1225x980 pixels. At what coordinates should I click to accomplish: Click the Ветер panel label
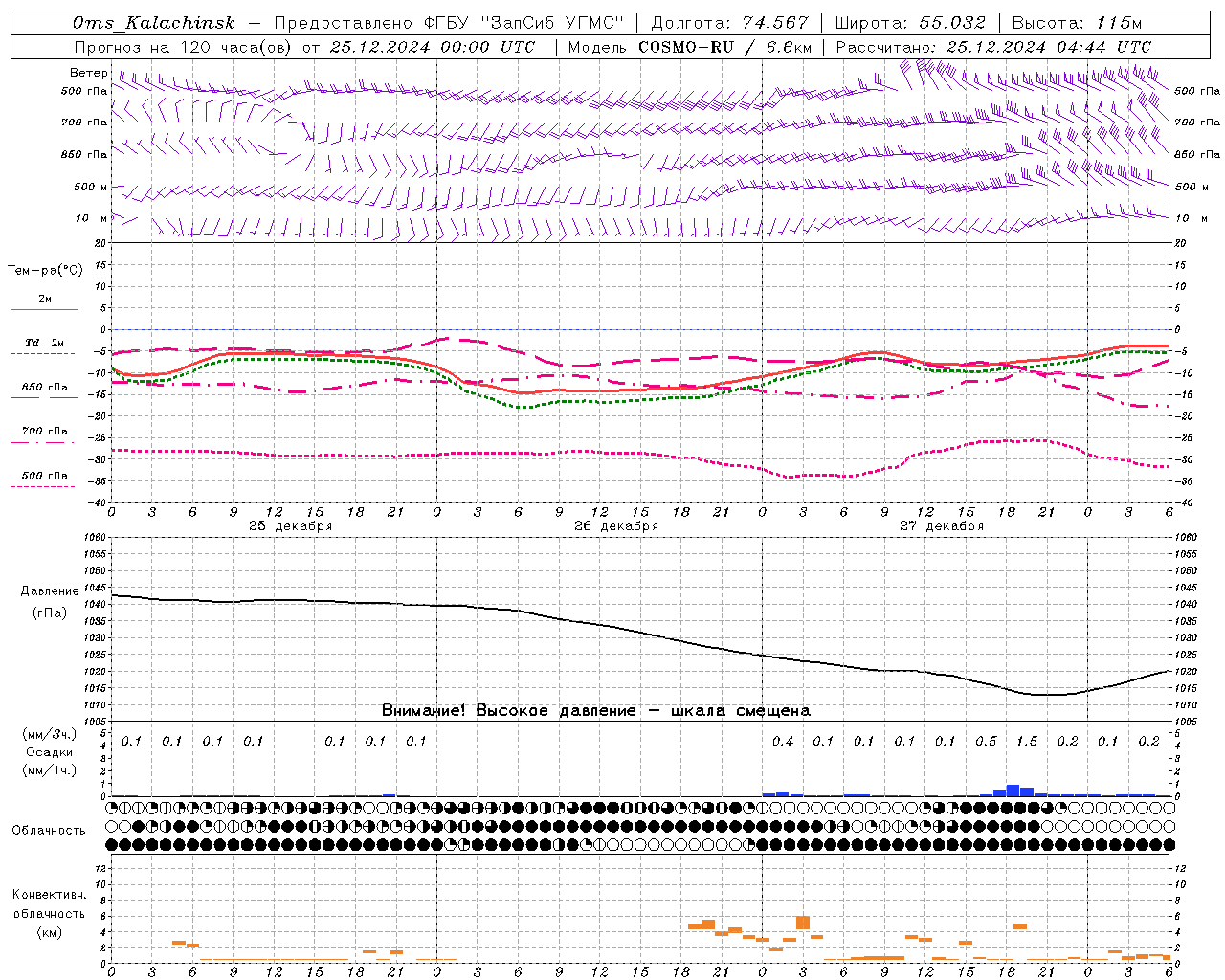tap(89, 73)
